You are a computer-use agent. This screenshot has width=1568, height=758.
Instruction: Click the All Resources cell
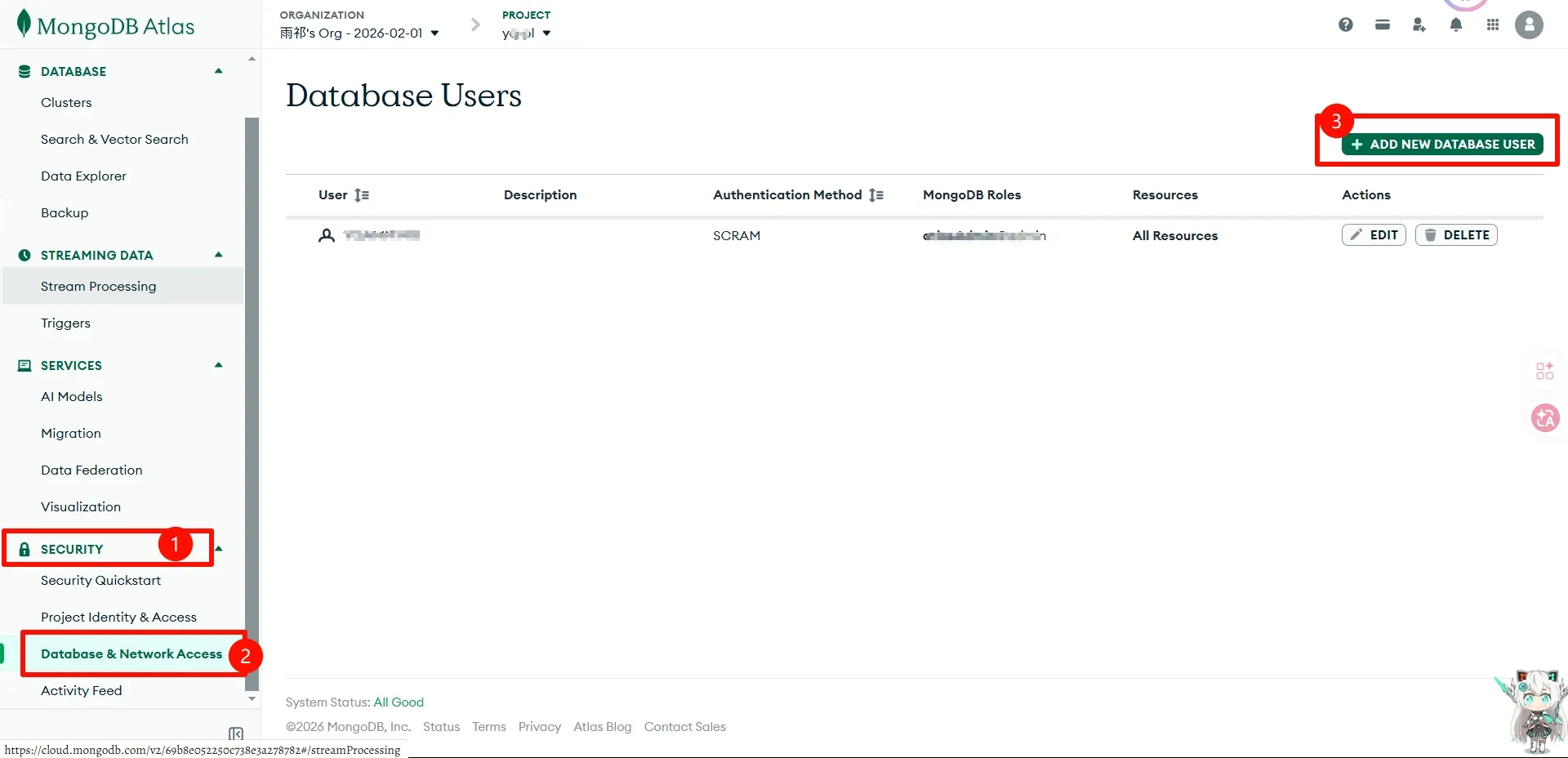[1174, 236]
